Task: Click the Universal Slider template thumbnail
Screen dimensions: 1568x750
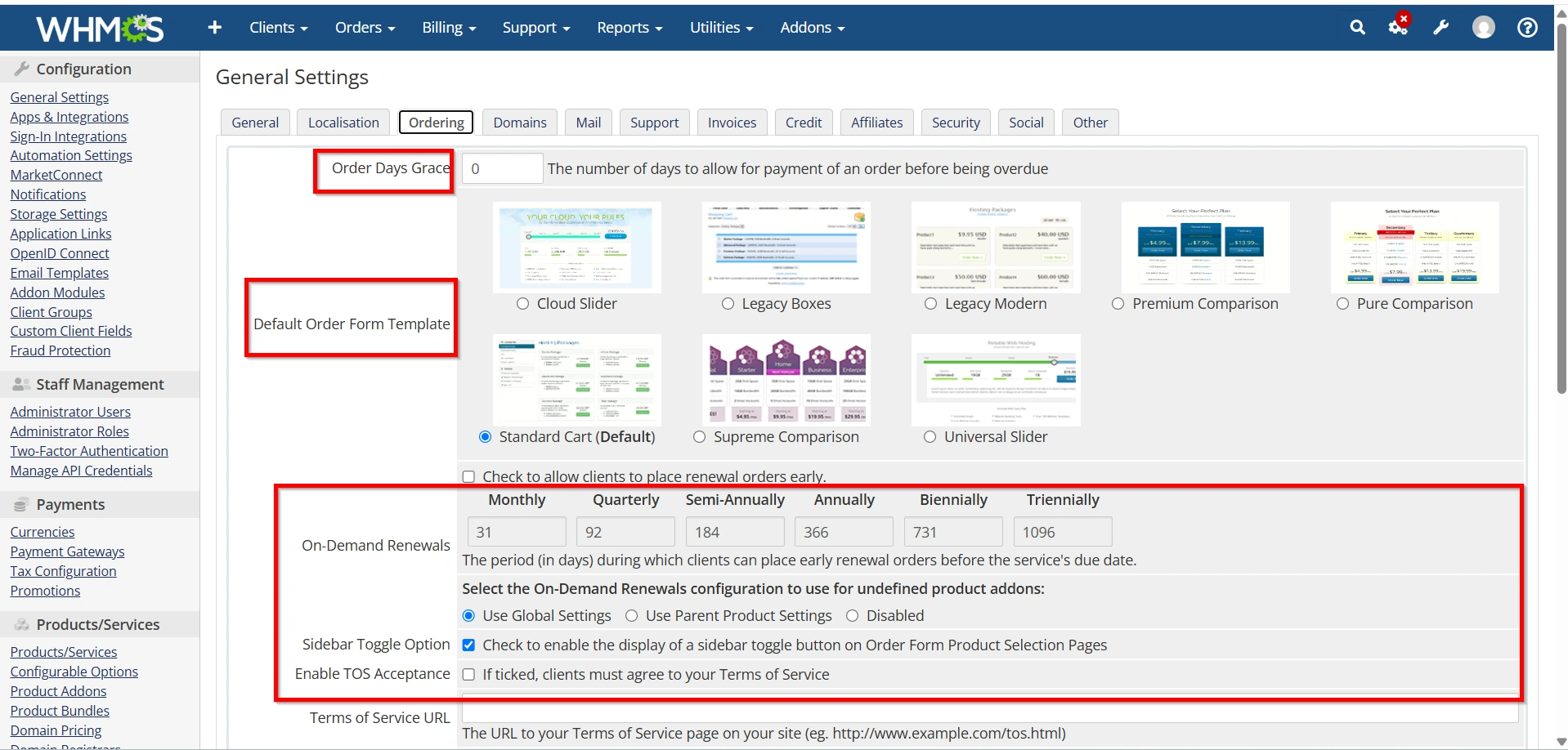Action: 996,380
